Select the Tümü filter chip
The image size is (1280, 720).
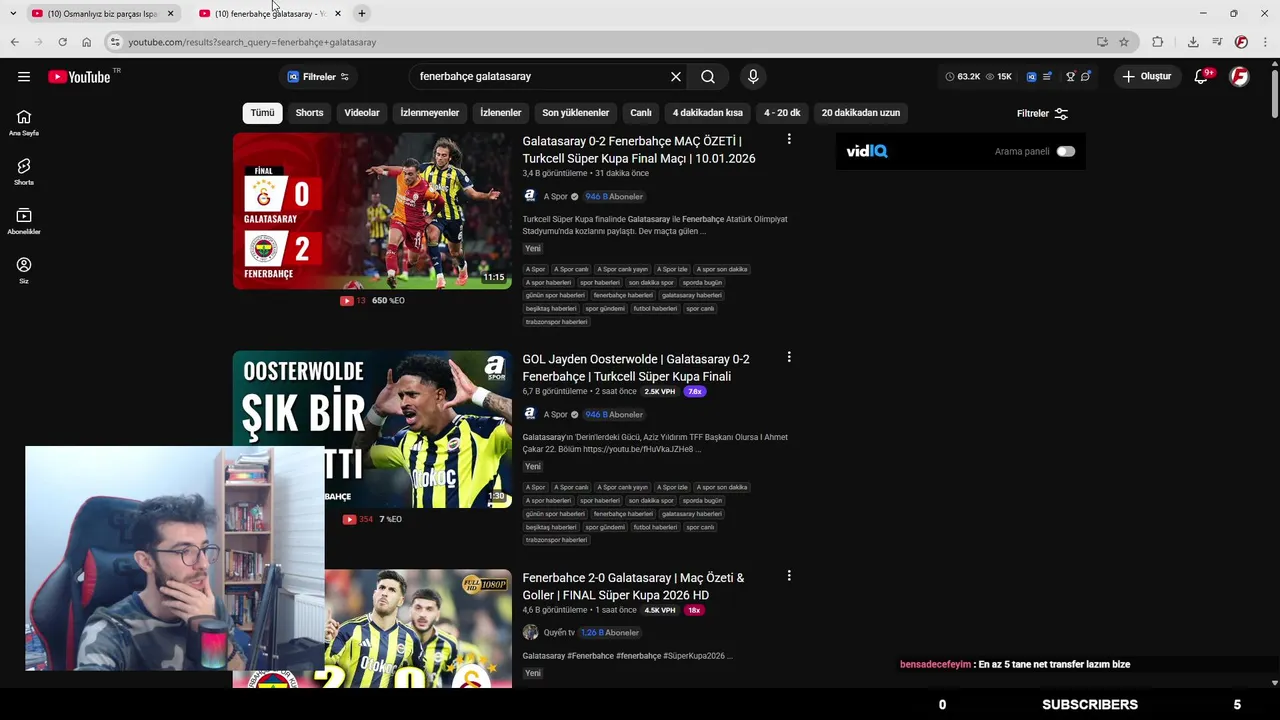[x=262, y=113]
